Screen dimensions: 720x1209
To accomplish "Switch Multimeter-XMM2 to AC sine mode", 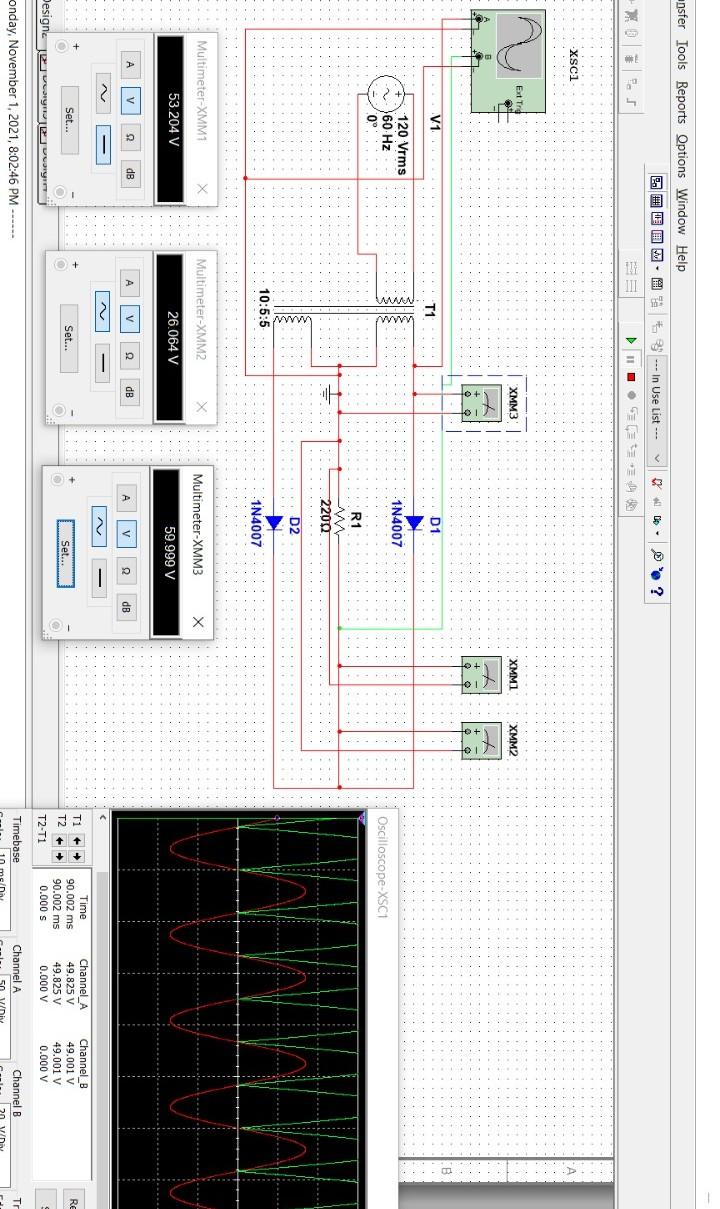I will pyautogui.click(x=103, y=313).
